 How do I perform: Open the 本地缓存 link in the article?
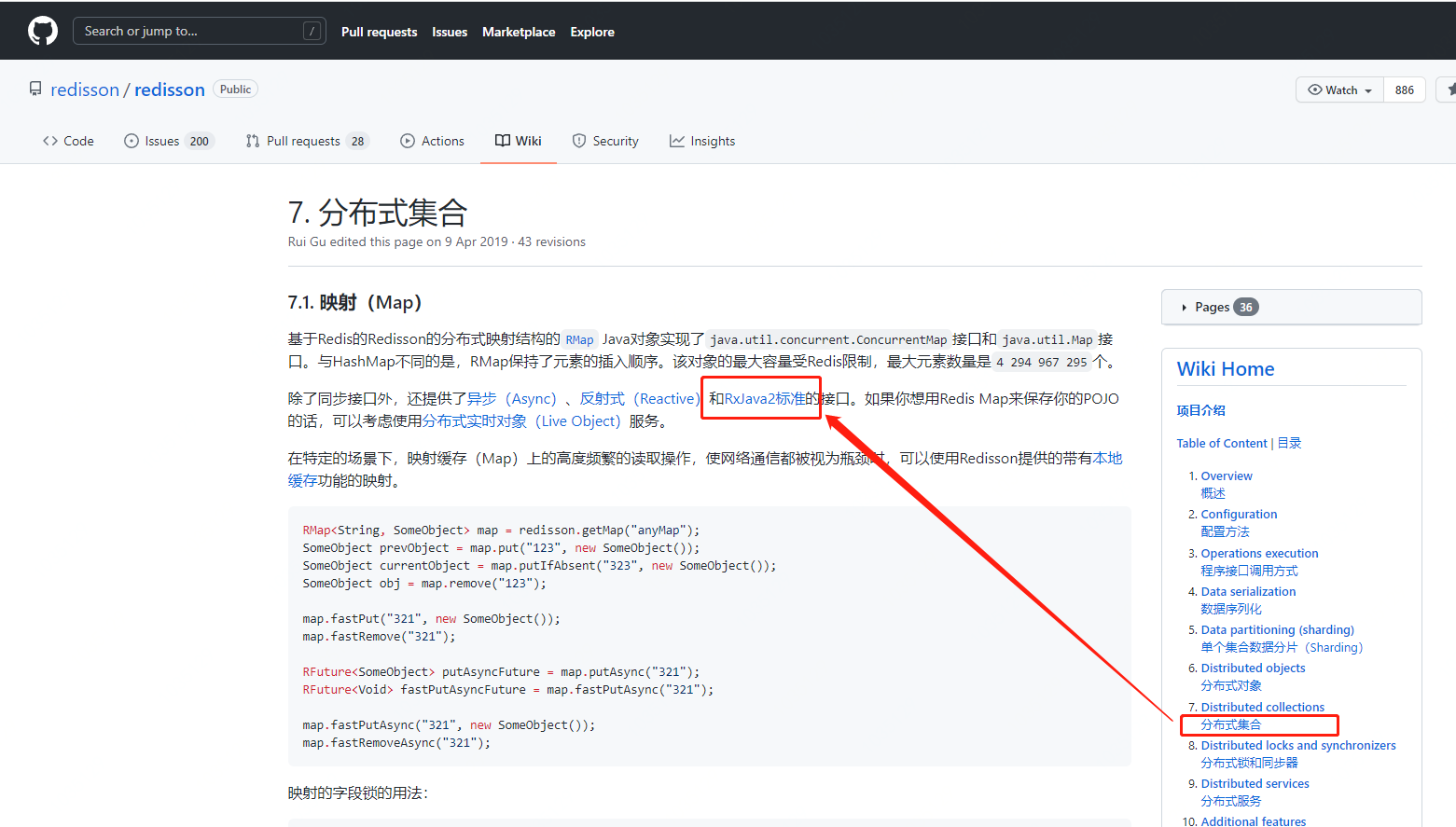click(1106, 458)
